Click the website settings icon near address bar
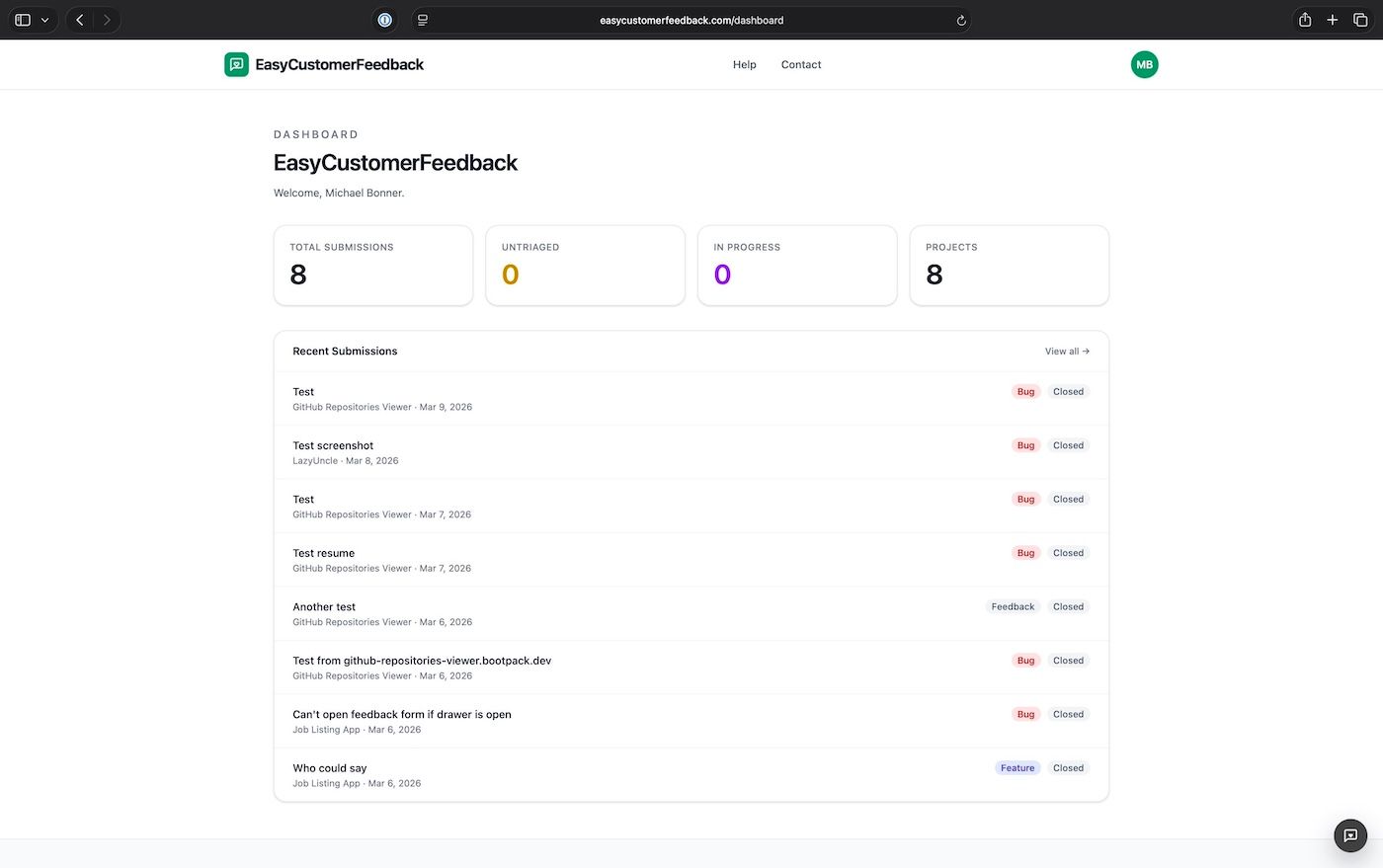1383x868 pixels. click(x=422, y=19)
